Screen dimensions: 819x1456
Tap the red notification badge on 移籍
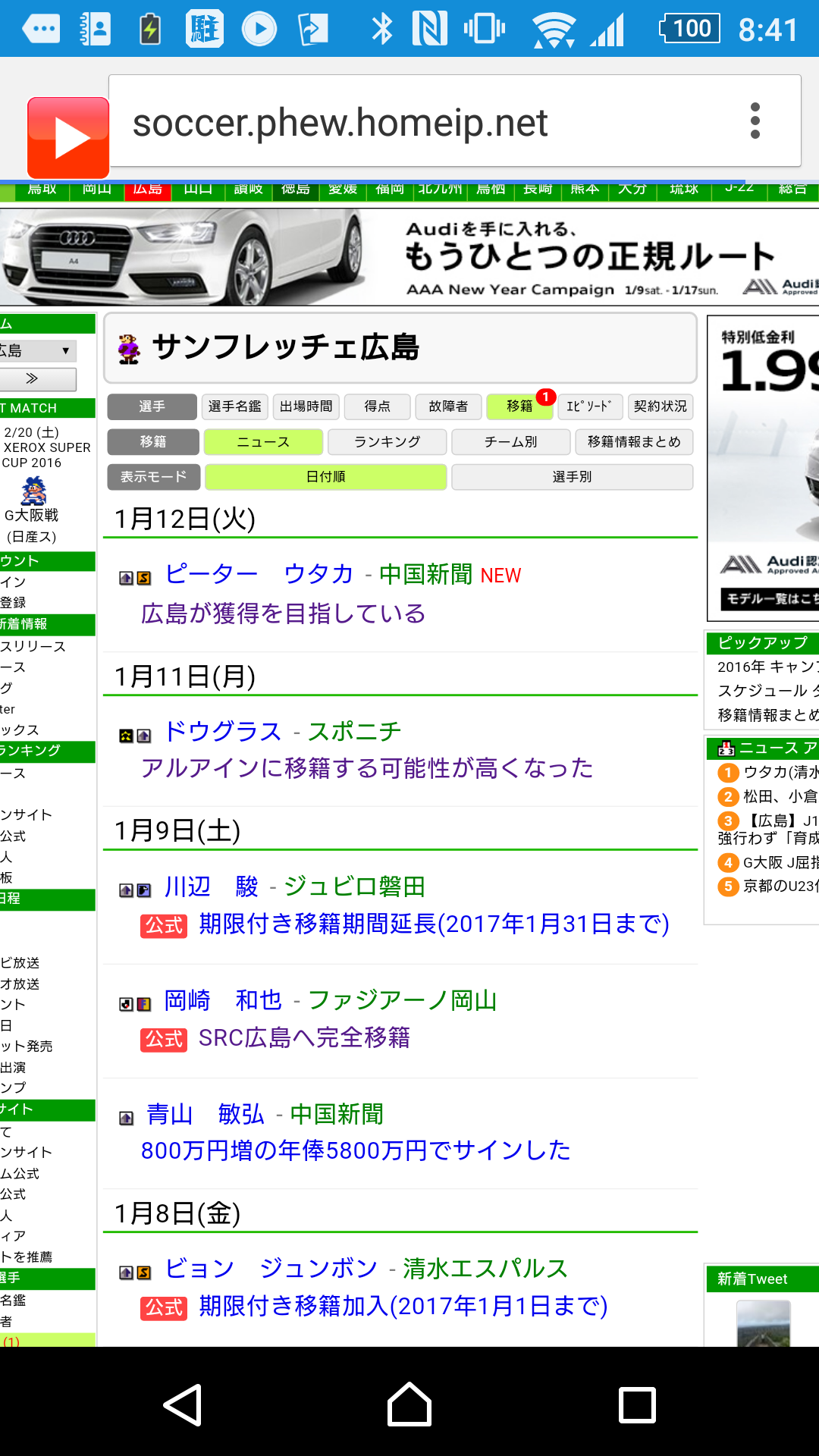[x=545, y=397]
